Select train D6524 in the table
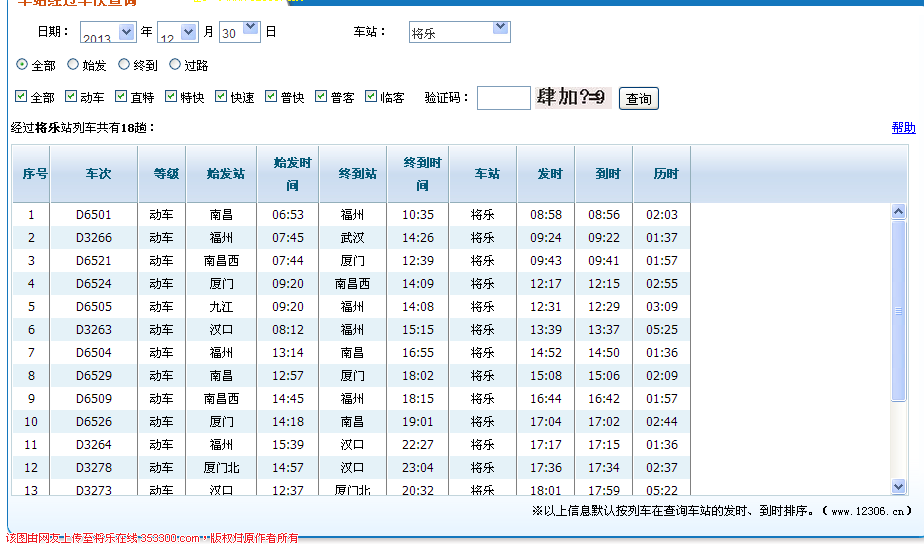Screen dimensions: 924x549 (94, 283)
